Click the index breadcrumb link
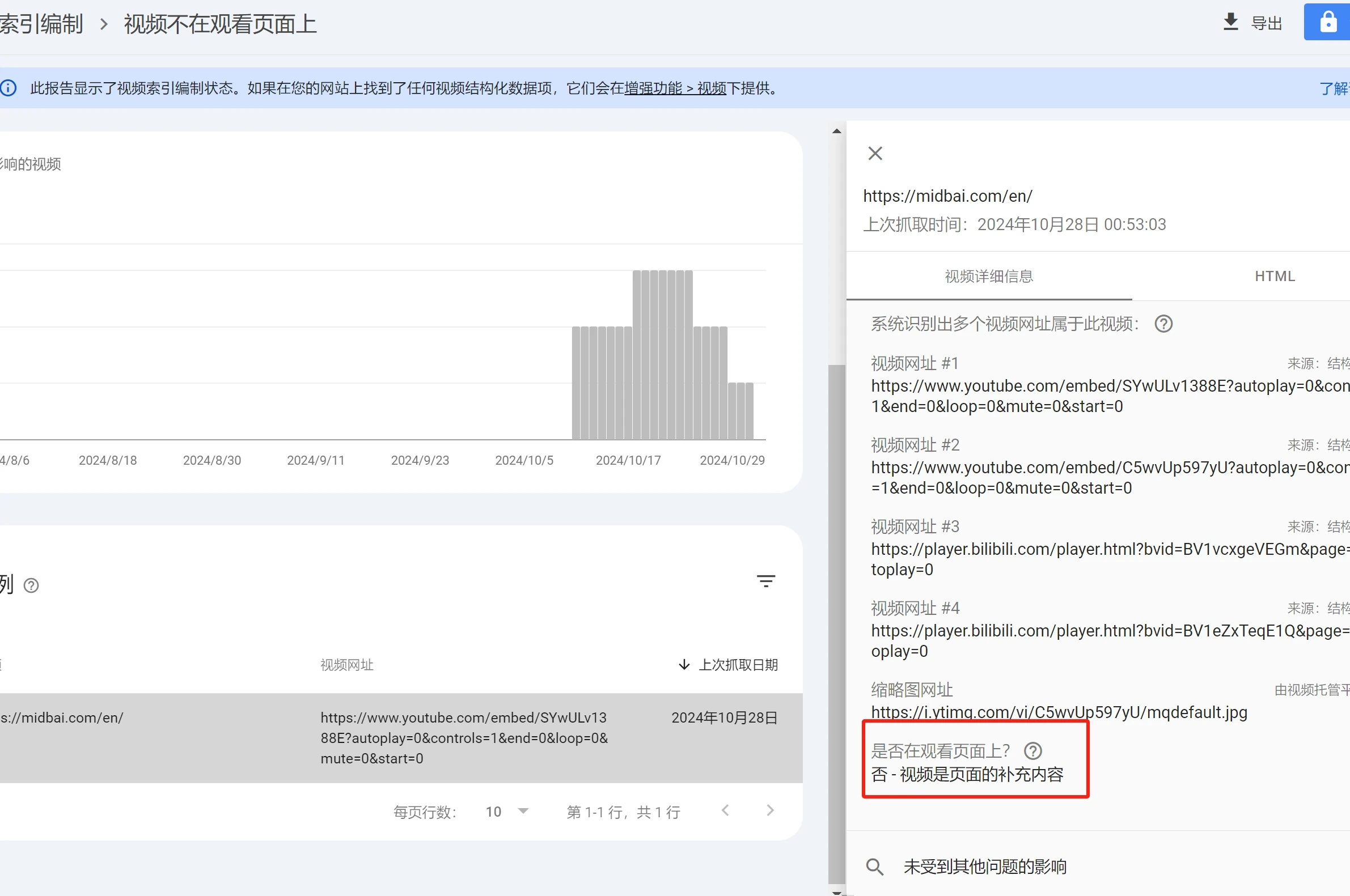This screenshot has height=896, width=1350. click(41, 24)
